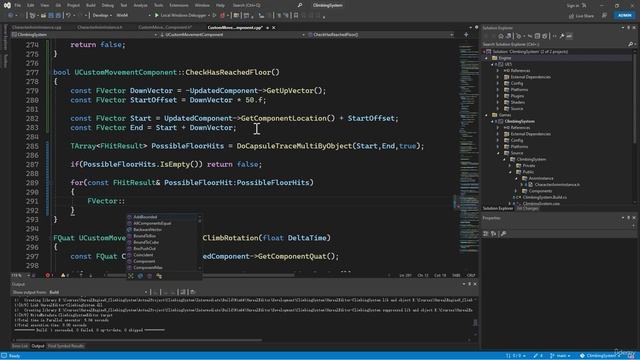This screenshot has width=640, height=360.
Task: Open the CheckHasReachedFloor member dropdown
Action: (x=380, y=35)
